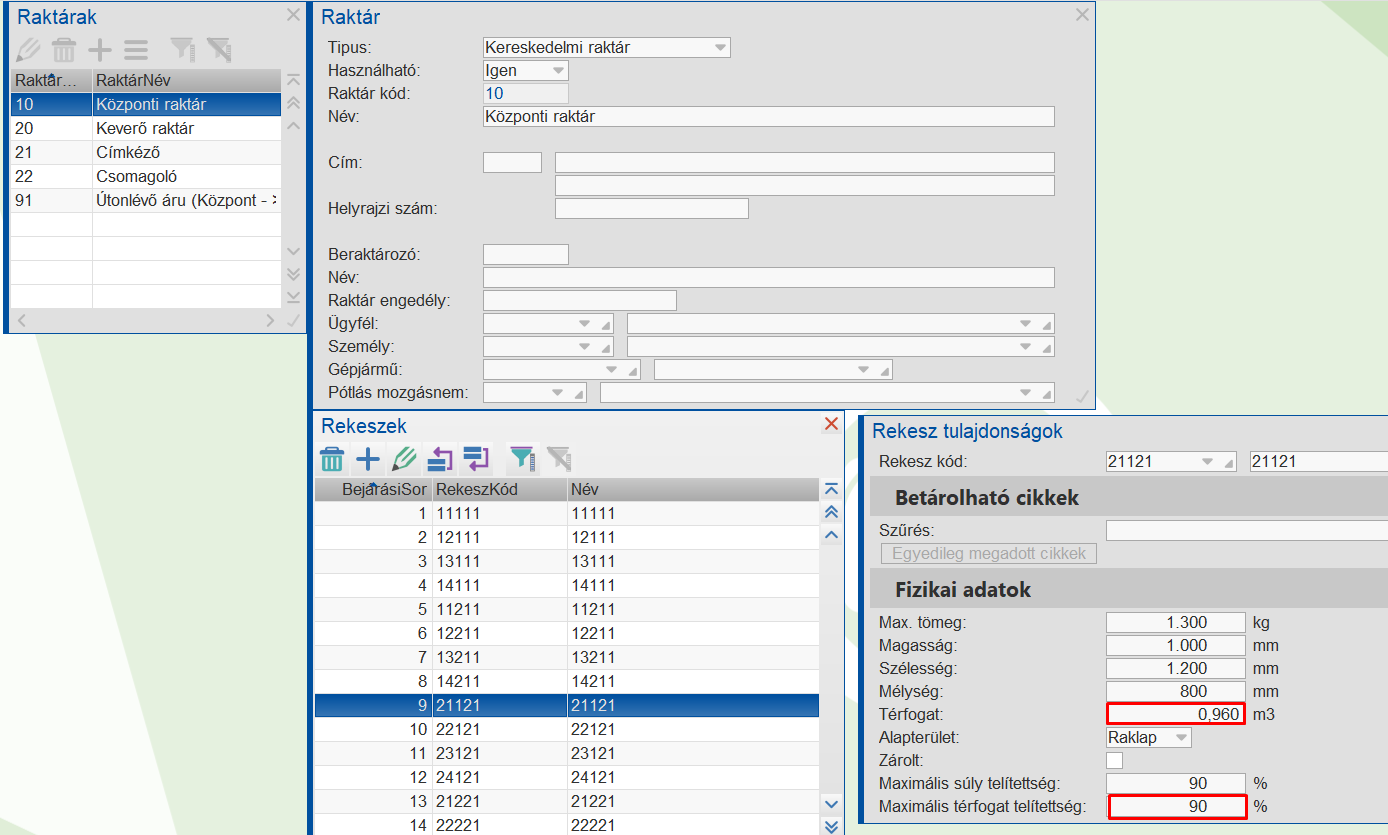Jump to first row in Rekeszek list

830,489
